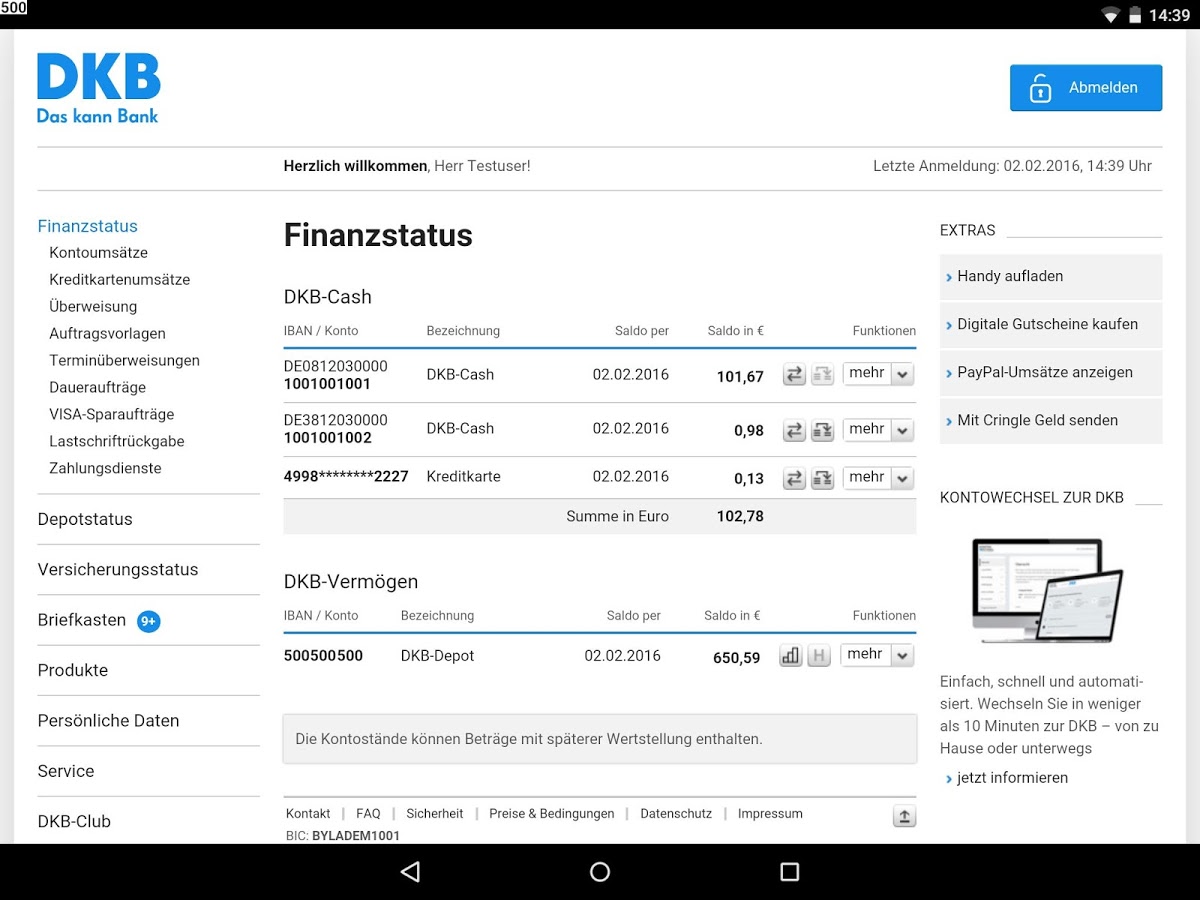This screenshot has height=900, width=1200.
Task: Open the mehr dropdown for DKB-Depot
Action: 878,655
